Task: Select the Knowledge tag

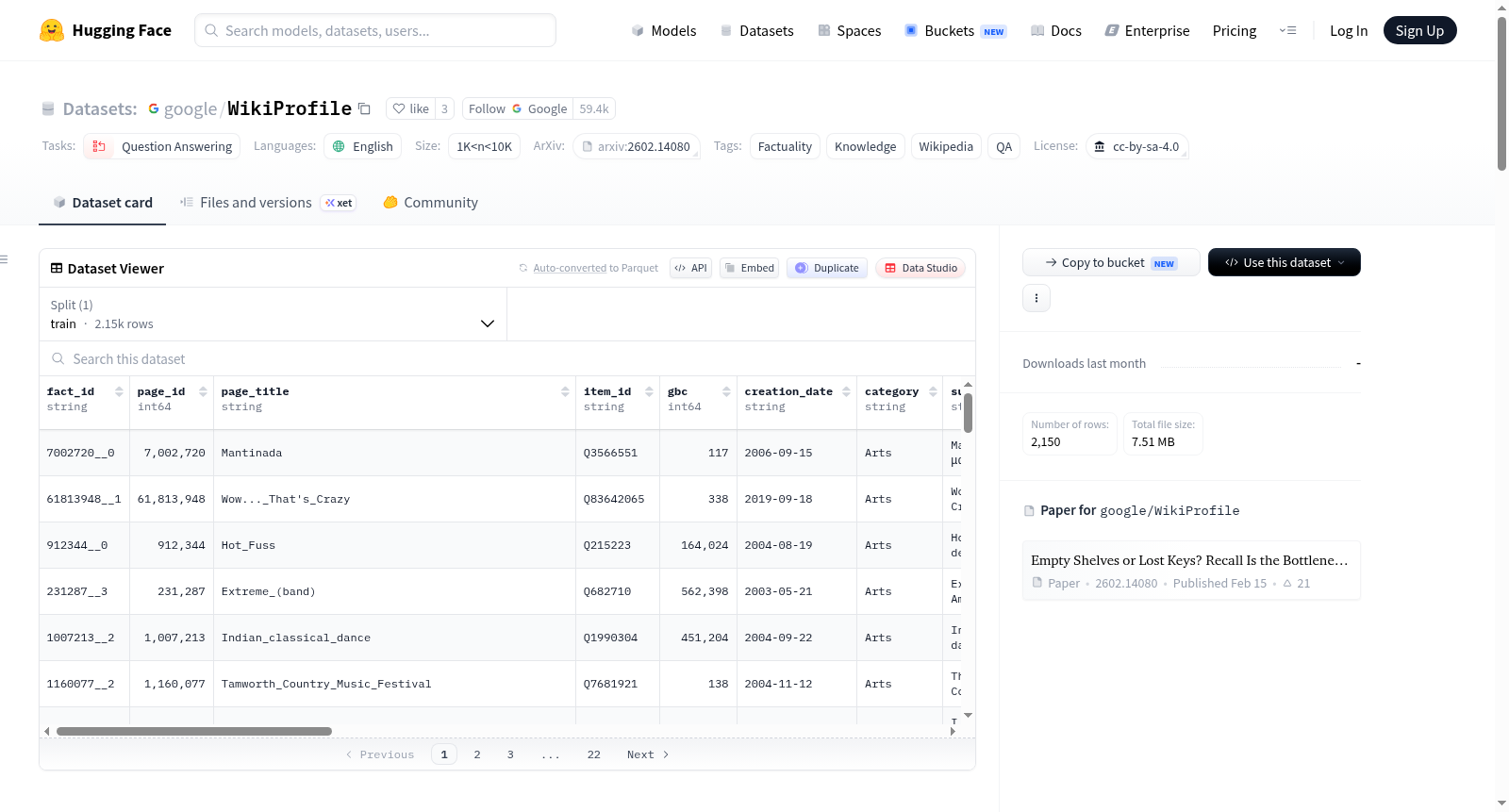Action: [x=865, y=146]
